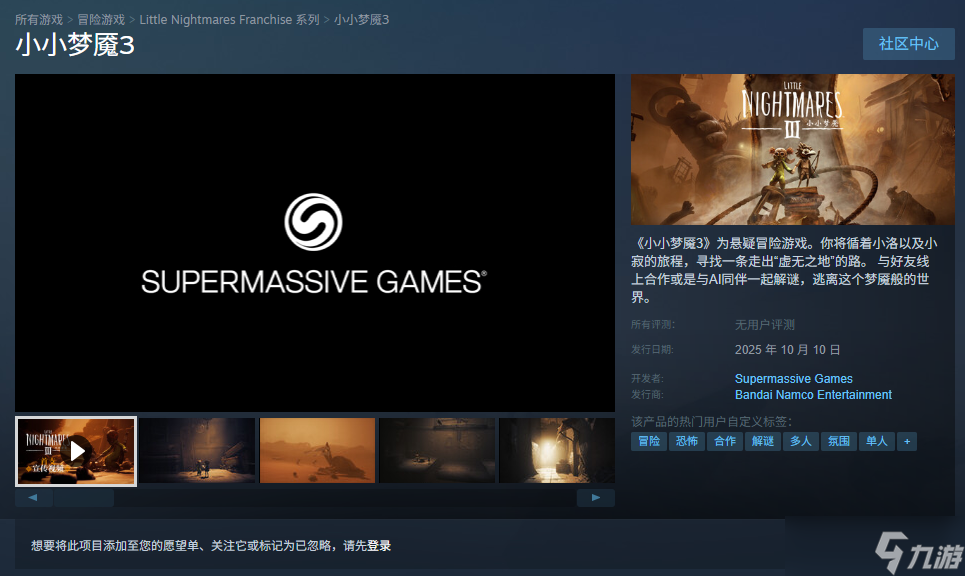
Task: Play the trailer video thumbnail
Action: click(x=76, y=450)
